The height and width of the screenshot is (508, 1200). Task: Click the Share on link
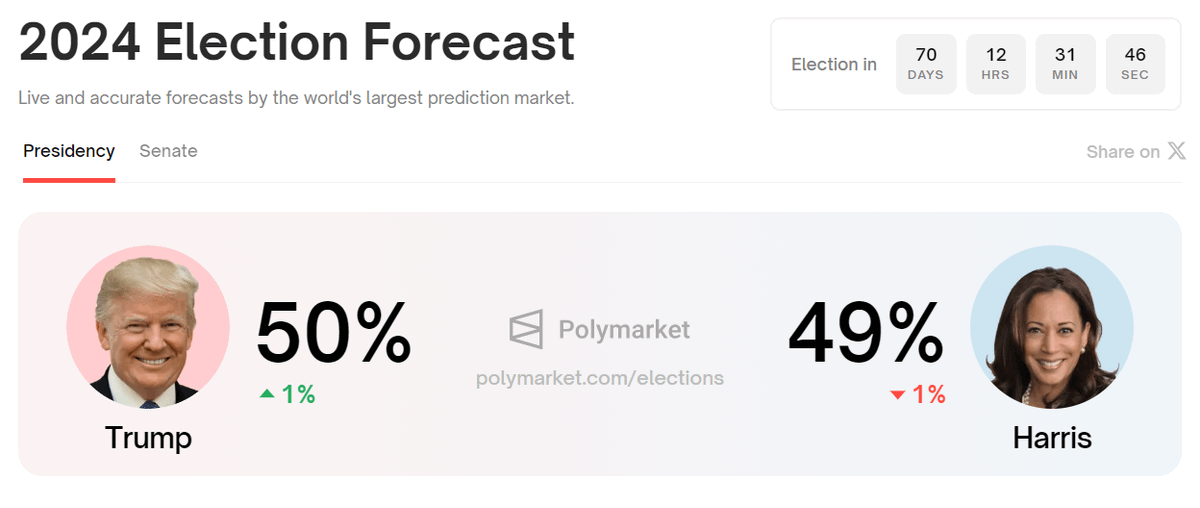(x=1123, y=152)
